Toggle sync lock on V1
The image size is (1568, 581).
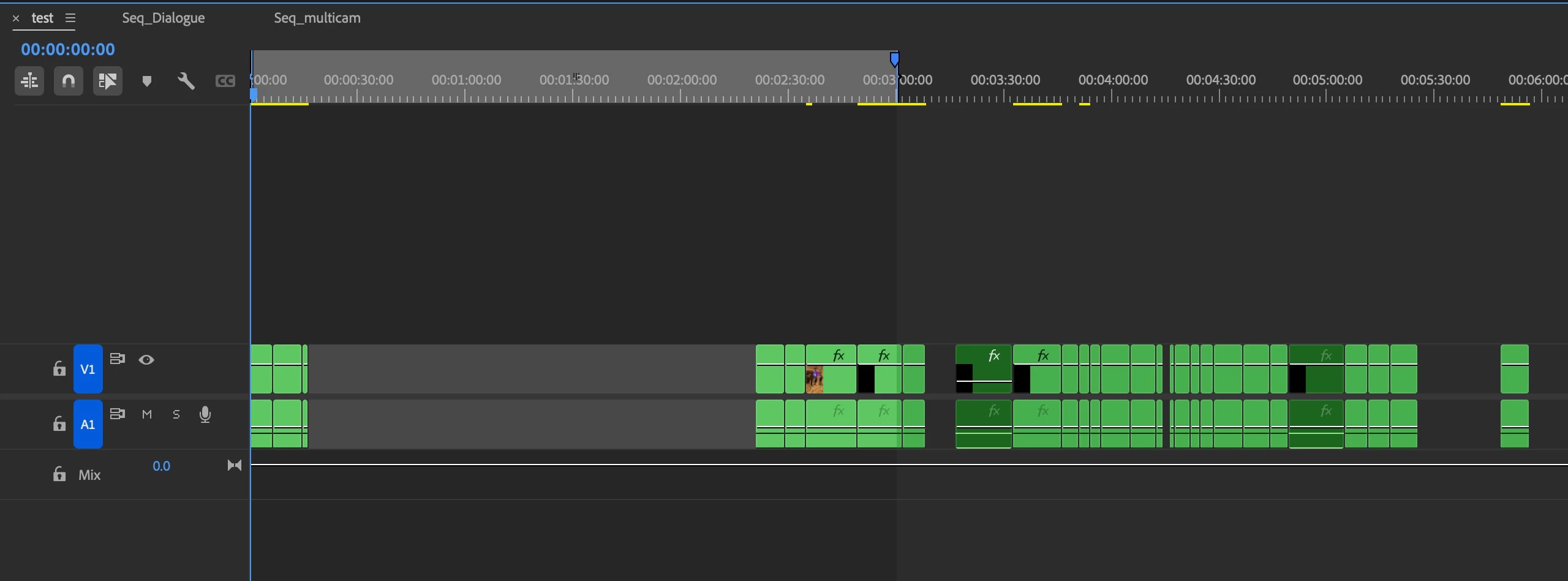click(x=118, y=359)
